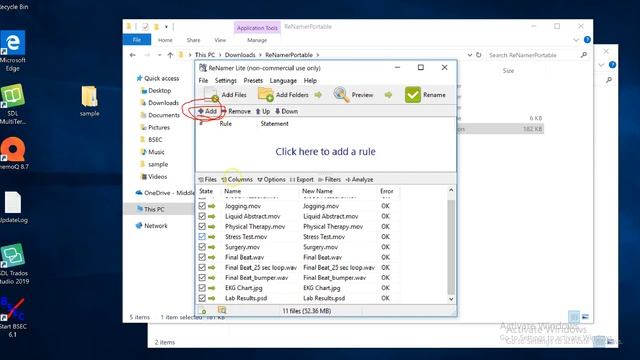The height and width of the screenshot is (360, 640).
Task: Move rule Down button
Action: coord(287,111)
